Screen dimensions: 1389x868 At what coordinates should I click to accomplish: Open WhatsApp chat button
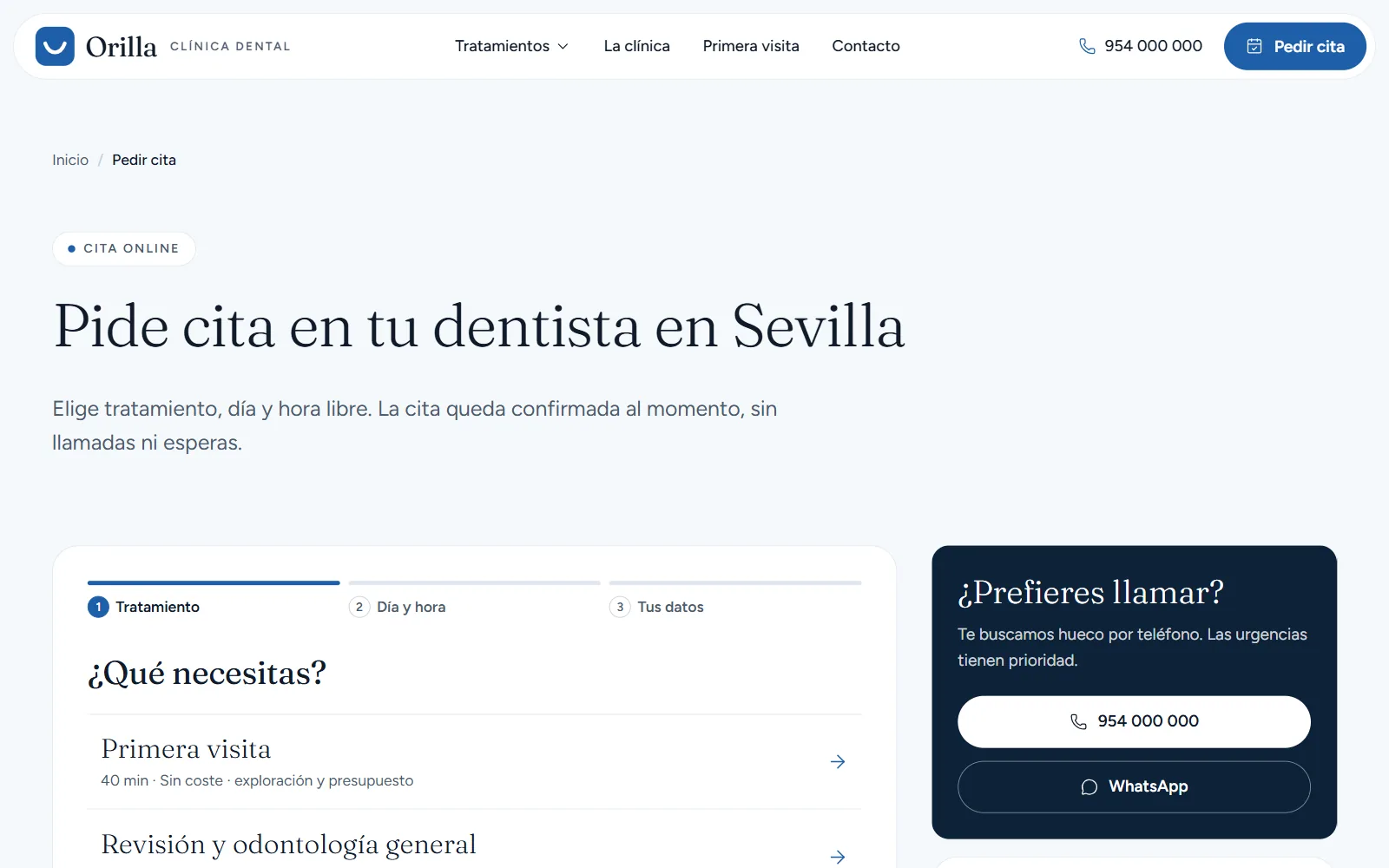pyautogui.click(x=1134, y=786)
